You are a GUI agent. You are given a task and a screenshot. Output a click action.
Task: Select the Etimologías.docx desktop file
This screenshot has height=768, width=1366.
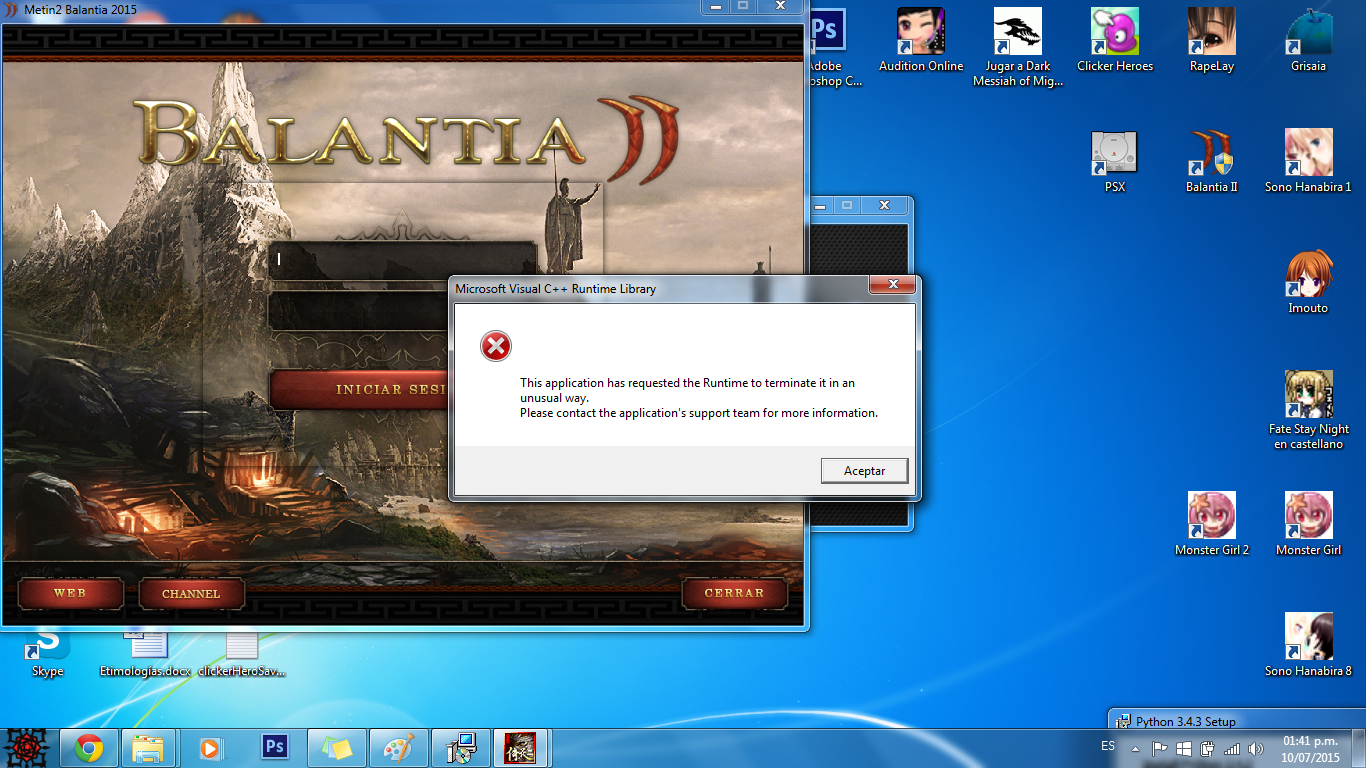click(x=145, y=652)
